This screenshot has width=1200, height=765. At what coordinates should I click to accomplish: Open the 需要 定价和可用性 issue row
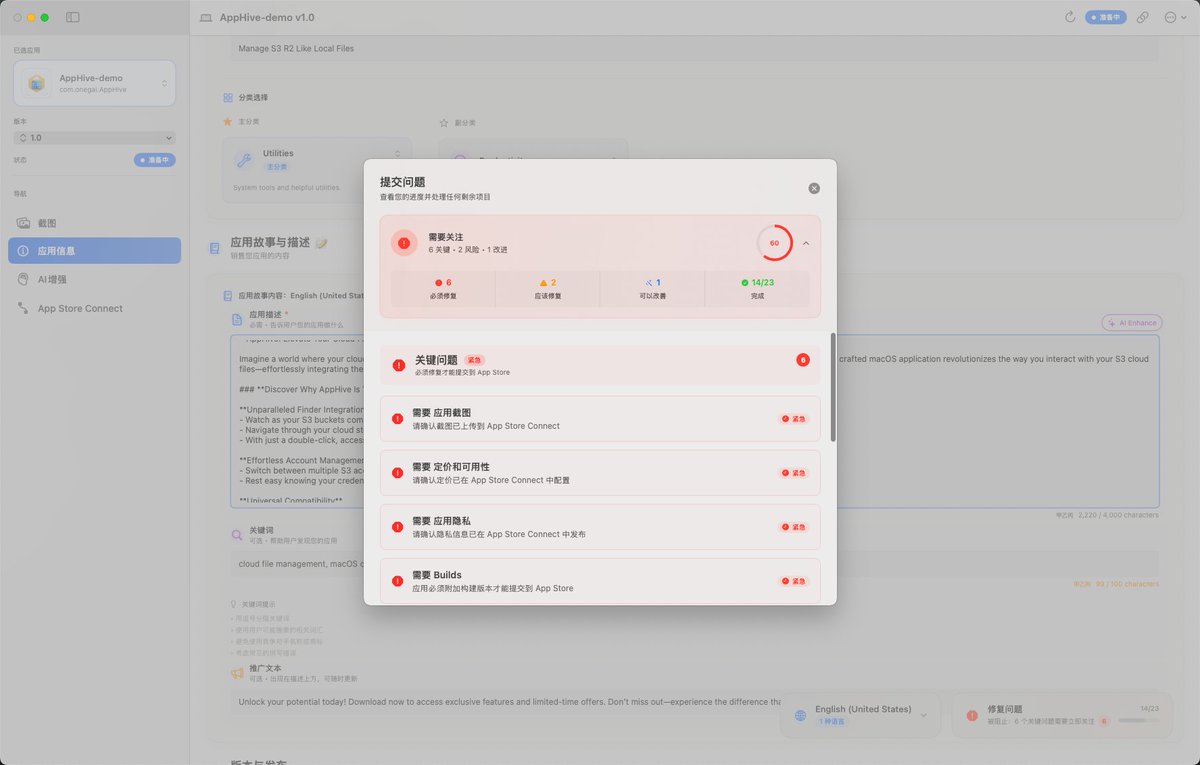pyautogui.click(x=600, y=473)
